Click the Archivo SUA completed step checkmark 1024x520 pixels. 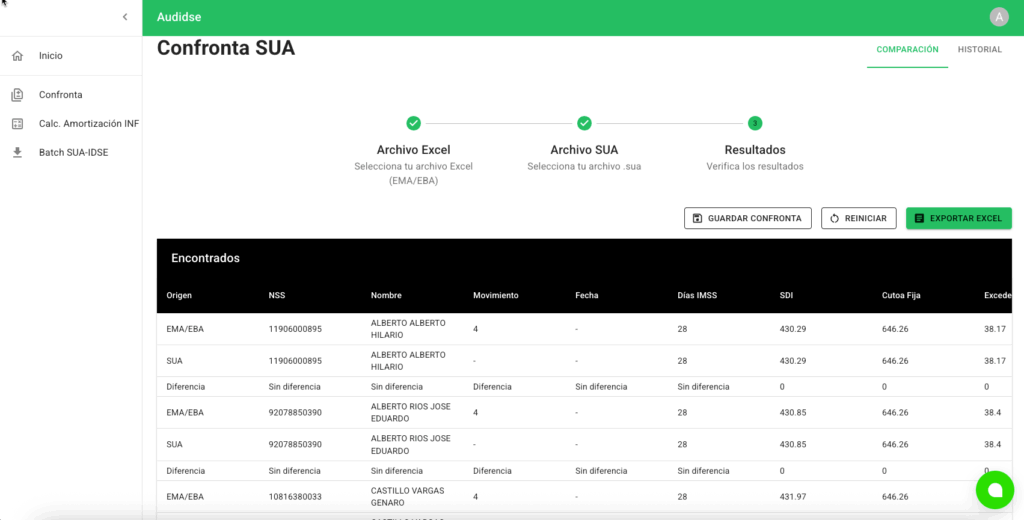(584, 123)
